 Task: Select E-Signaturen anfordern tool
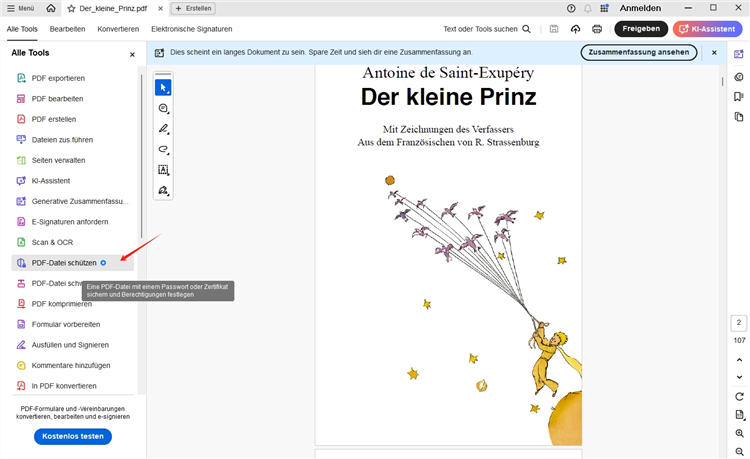73,222
